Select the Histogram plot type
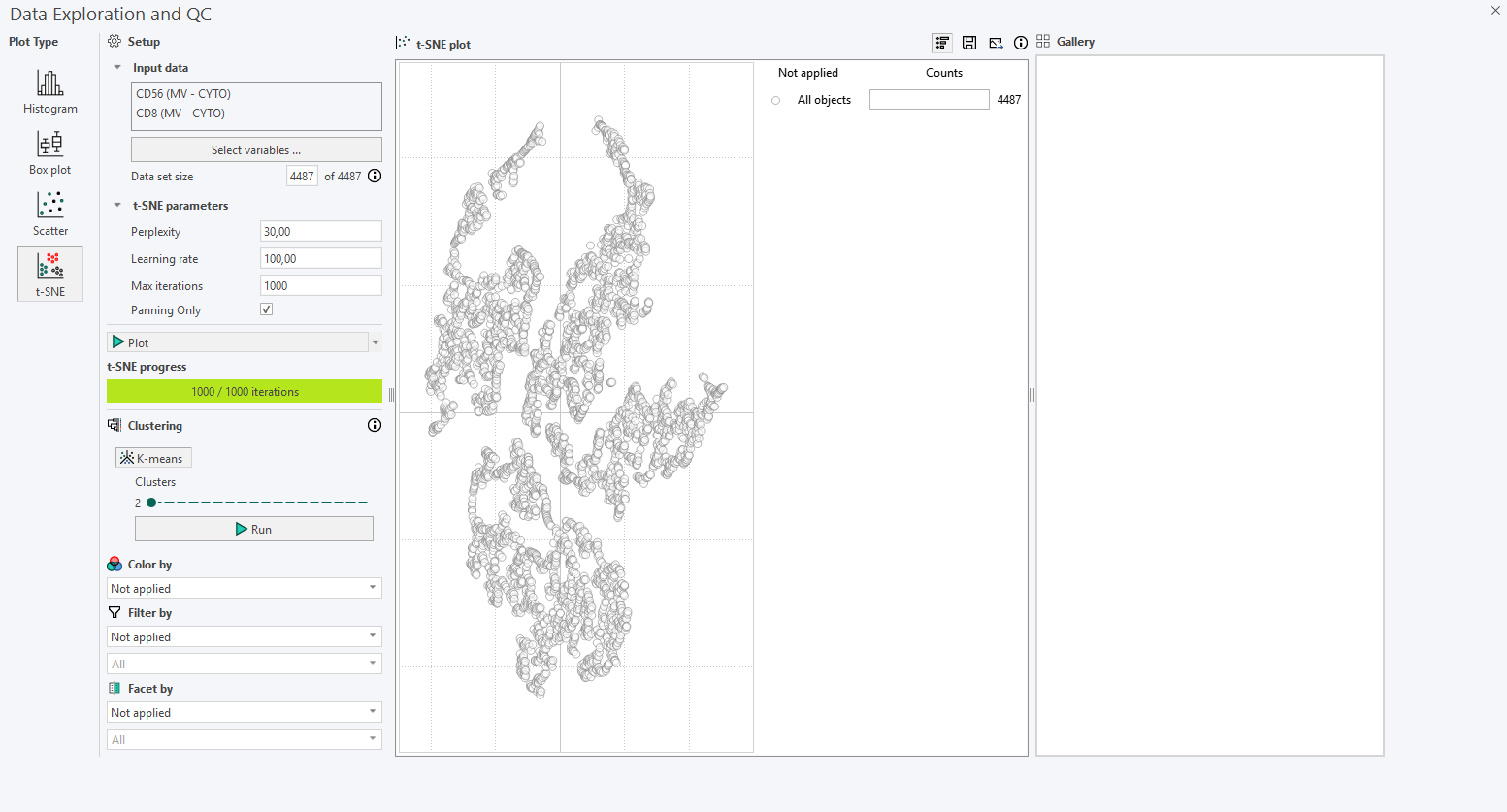Image resolution: width=1507 pixels, height=812 pixels. coord(49,92)
